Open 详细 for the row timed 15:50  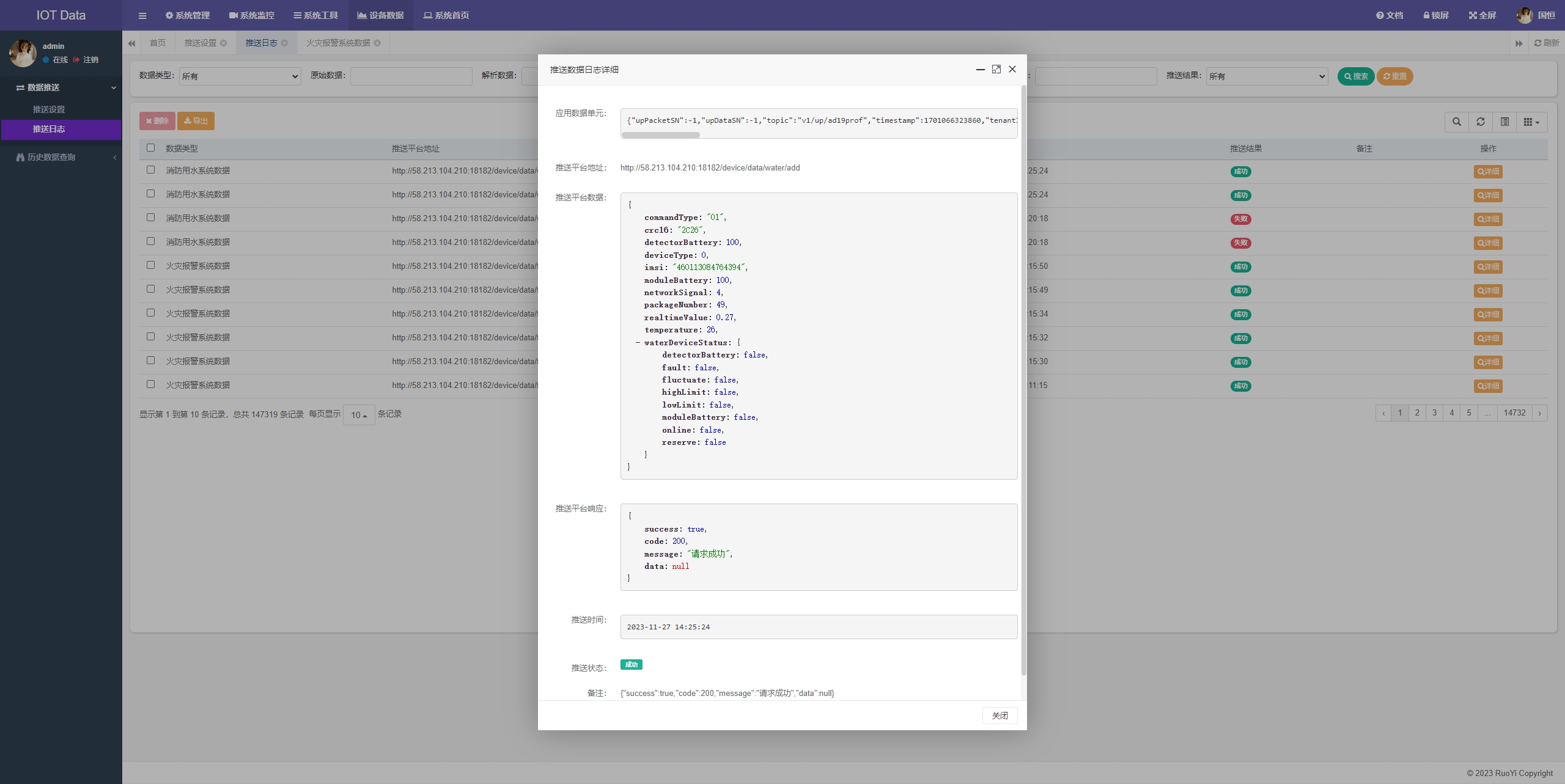coord(1488,266)
